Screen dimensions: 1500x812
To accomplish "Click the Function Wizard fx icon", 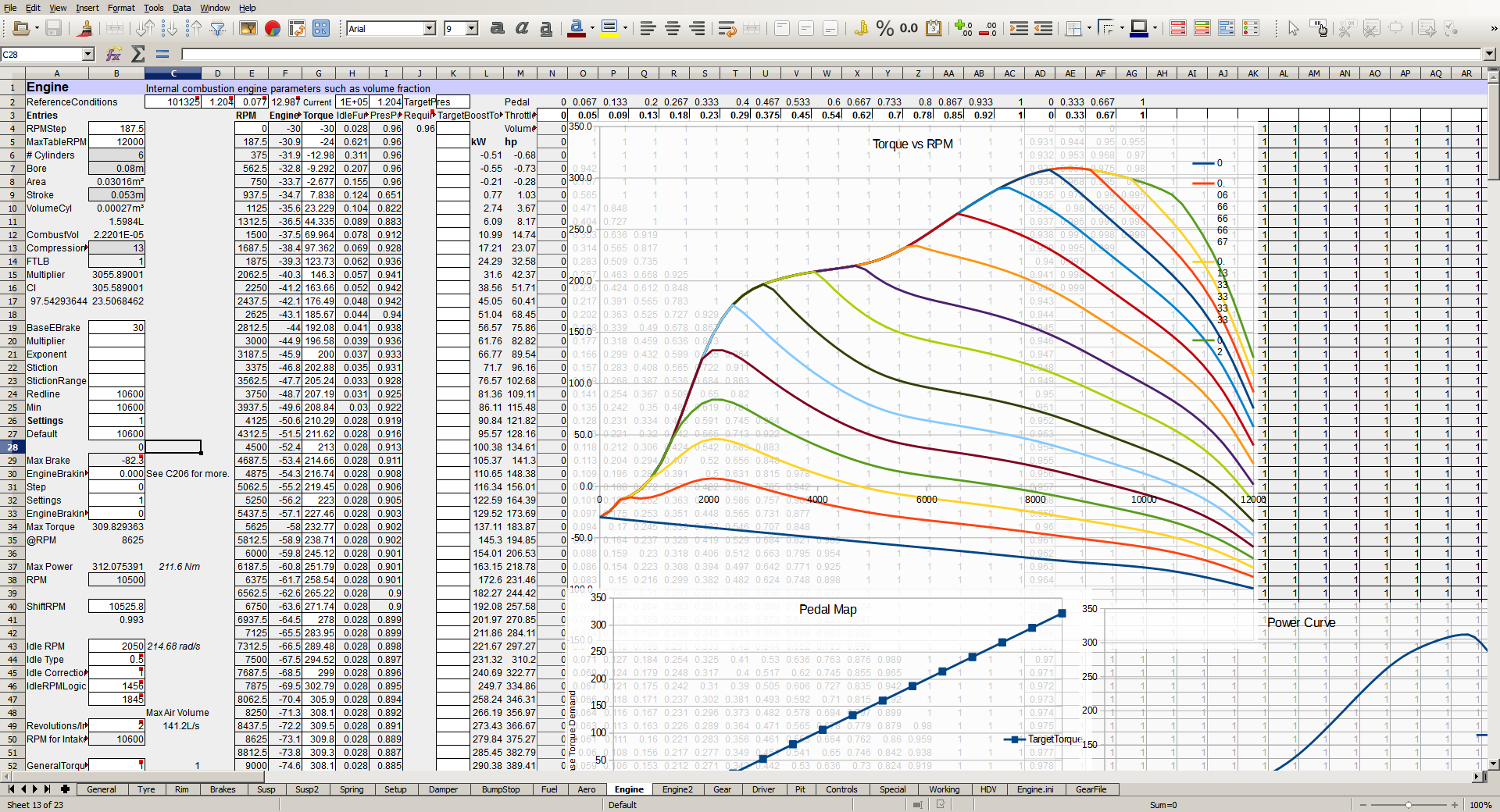I will tap(113, 54).
